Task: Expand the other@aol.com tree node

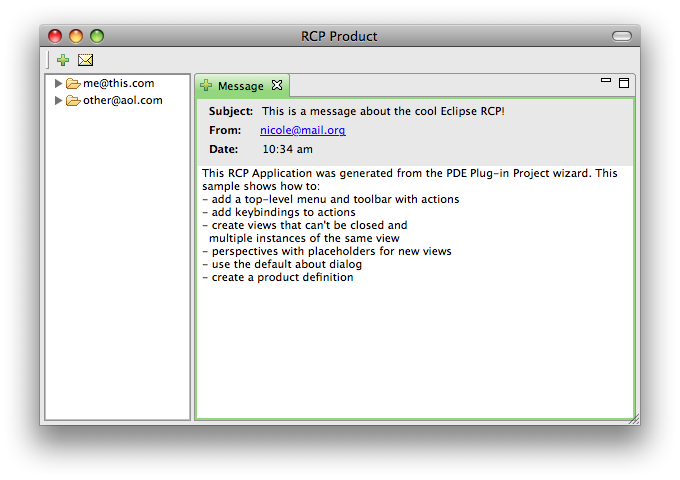Action: (x=58, y=101)
